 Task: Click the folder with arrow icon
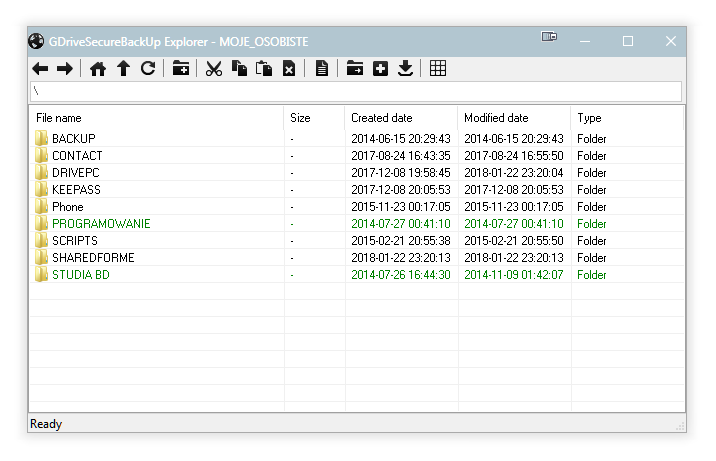(355, 68)
